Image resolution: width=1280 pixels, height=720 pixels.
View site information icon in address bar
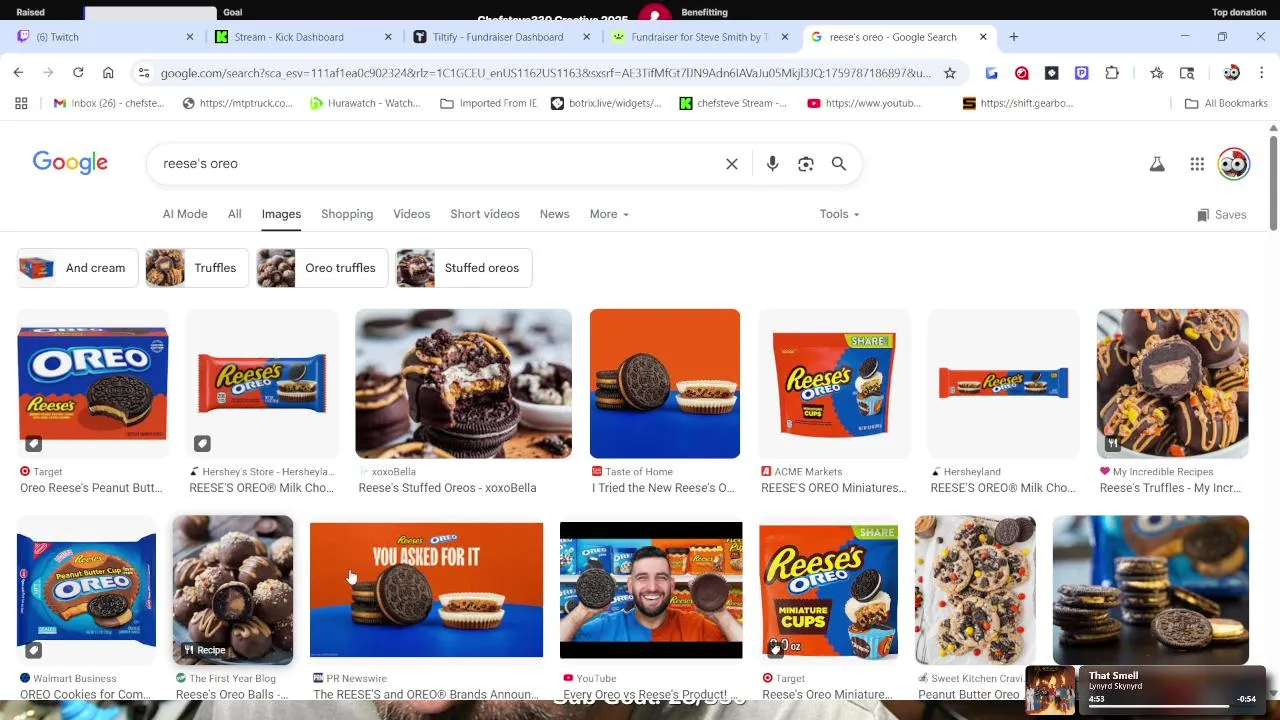(144, 73)
